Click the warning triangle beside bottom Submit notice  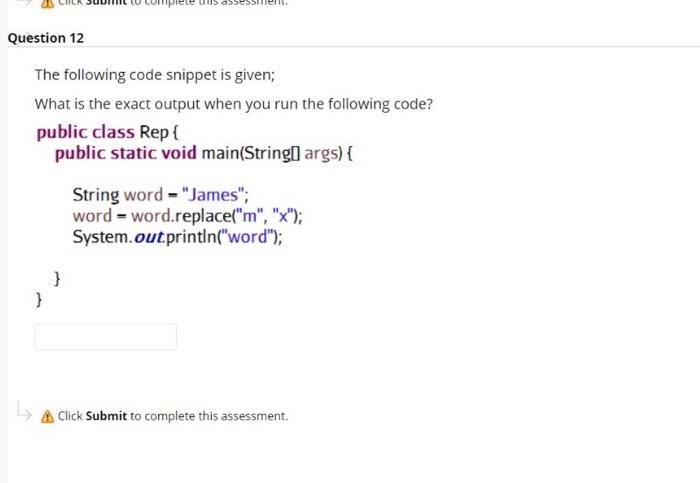click(47, 416)
